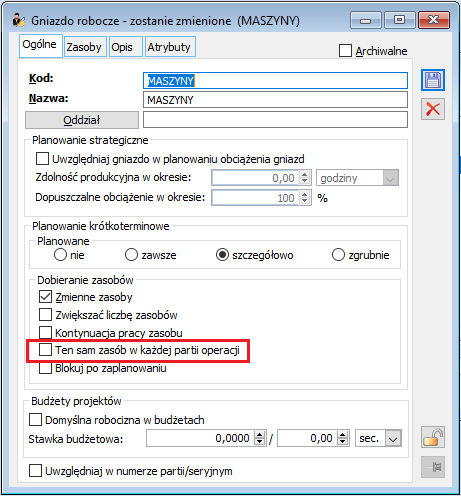
Task: Increase Stawka budżetowa value with up arrow
Action: pyautogui.click(x=259, y=435)
